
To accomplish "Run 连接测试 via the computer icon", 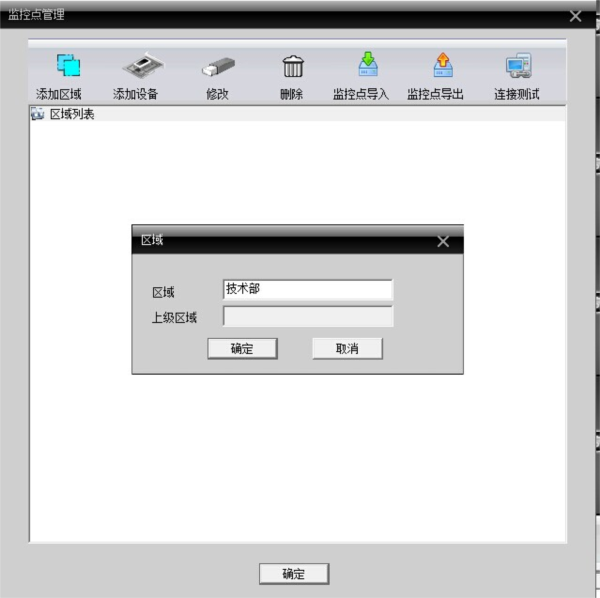I will (x=517, y=67).
